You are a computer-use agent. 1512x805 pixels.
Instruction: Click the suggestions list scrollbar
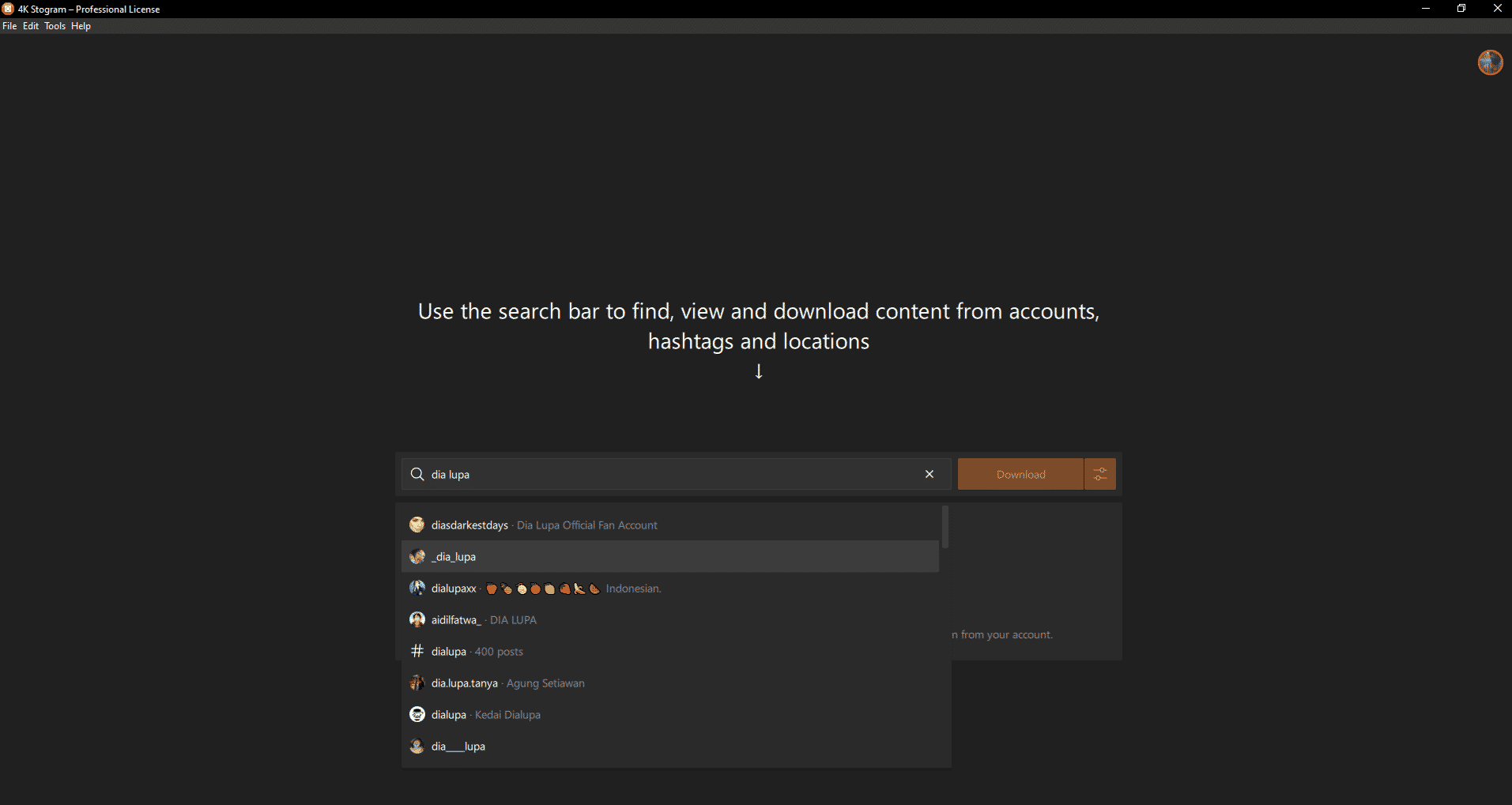(945, 528)
